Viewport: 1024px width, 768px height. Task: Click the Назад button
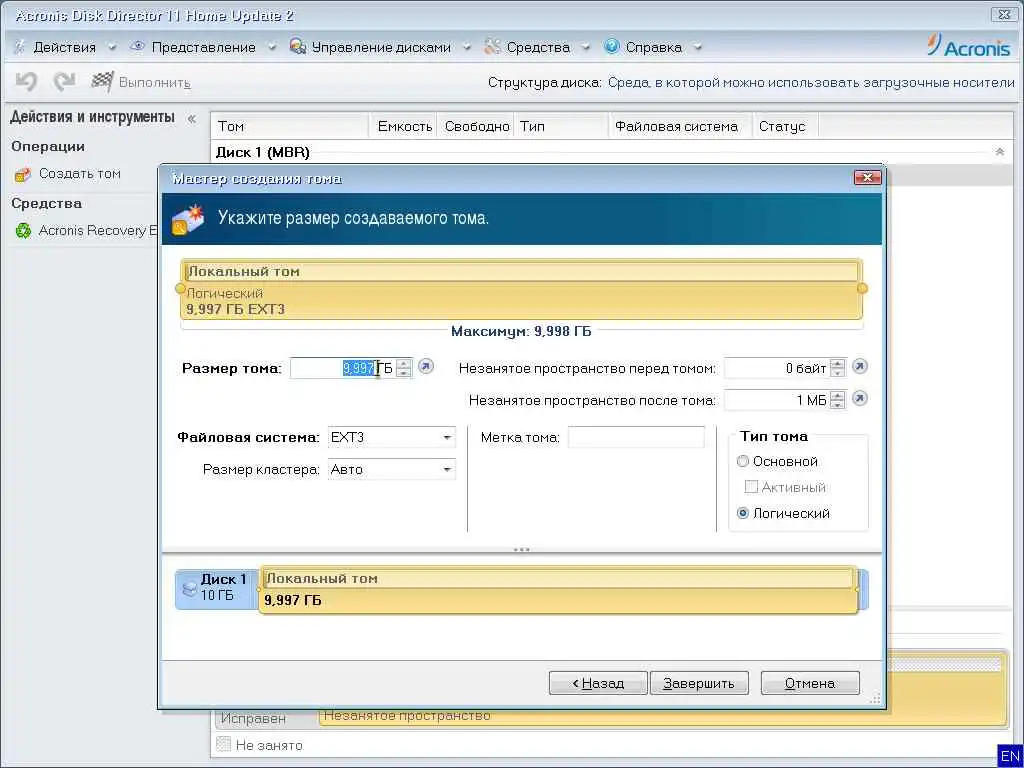coord(598,683)
